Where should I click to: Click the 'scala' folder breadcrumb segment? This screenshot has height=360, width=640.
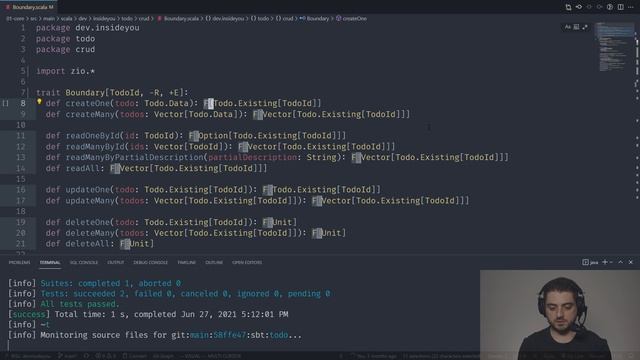coord(67,18)
